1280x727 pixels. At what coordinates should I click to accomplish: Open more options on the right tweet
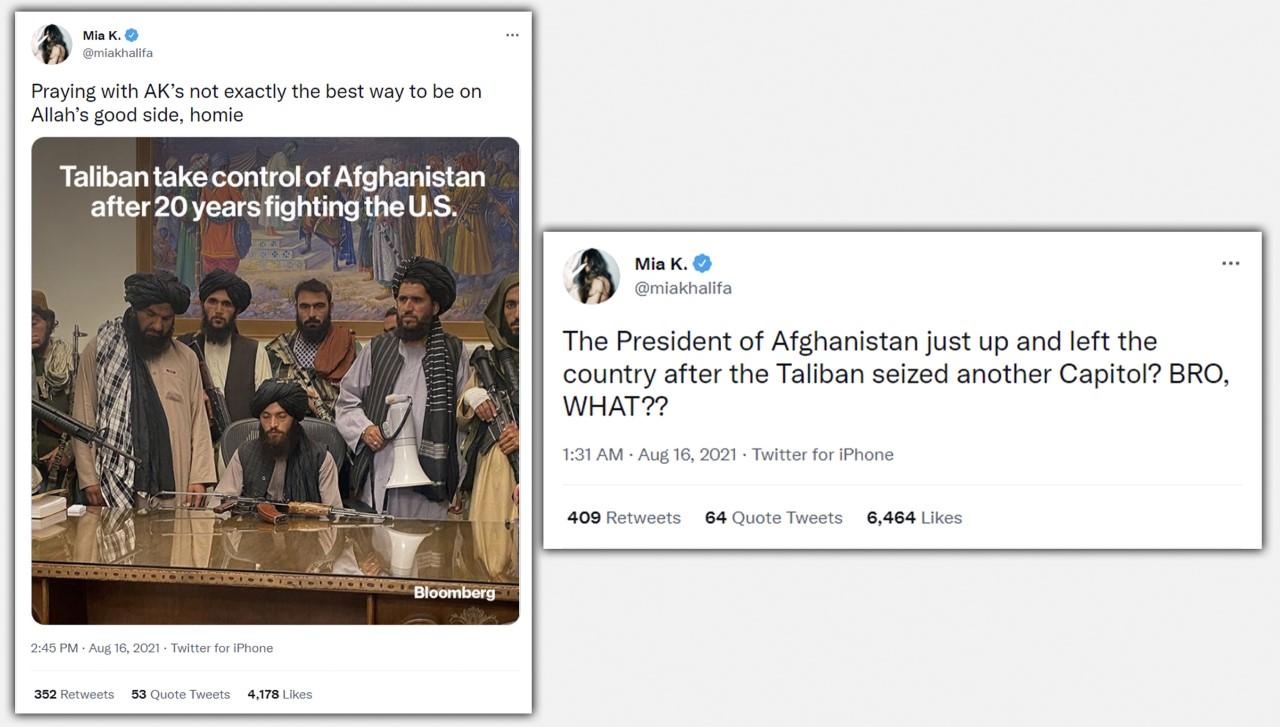coord(1230,264)
